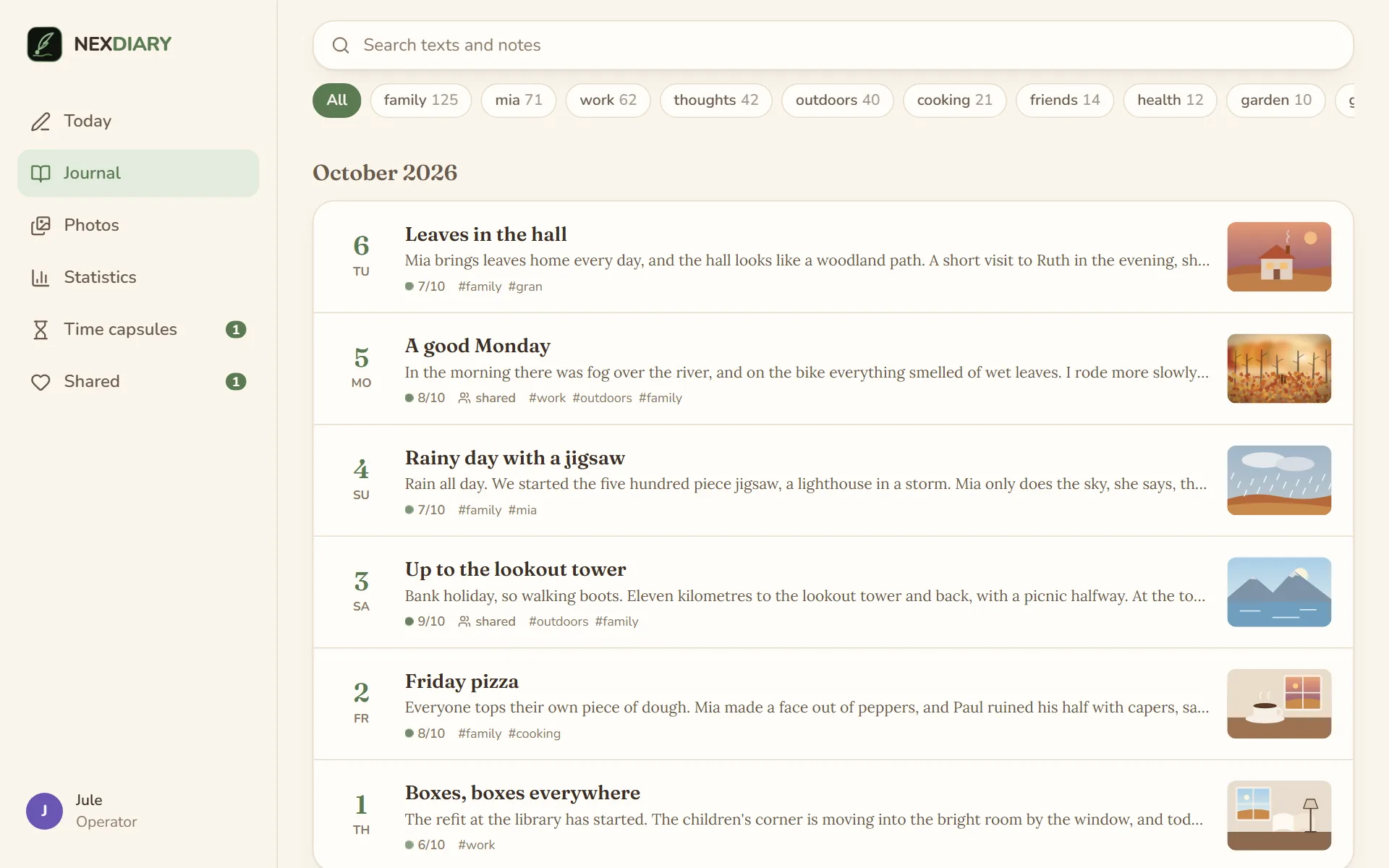
Task: Click the Time capsules hourglass icon
Action: coord(41,330)
